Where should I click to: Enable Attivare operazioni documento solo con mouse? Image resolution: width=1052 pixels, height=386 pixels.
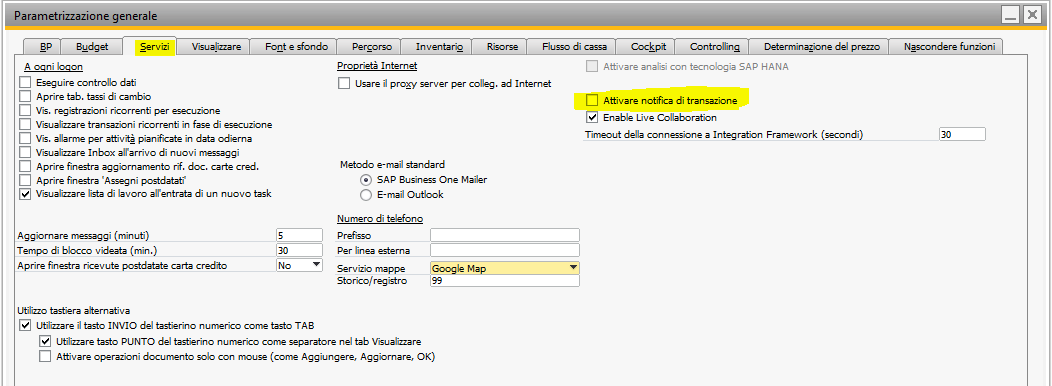click(x=45, y=356)
